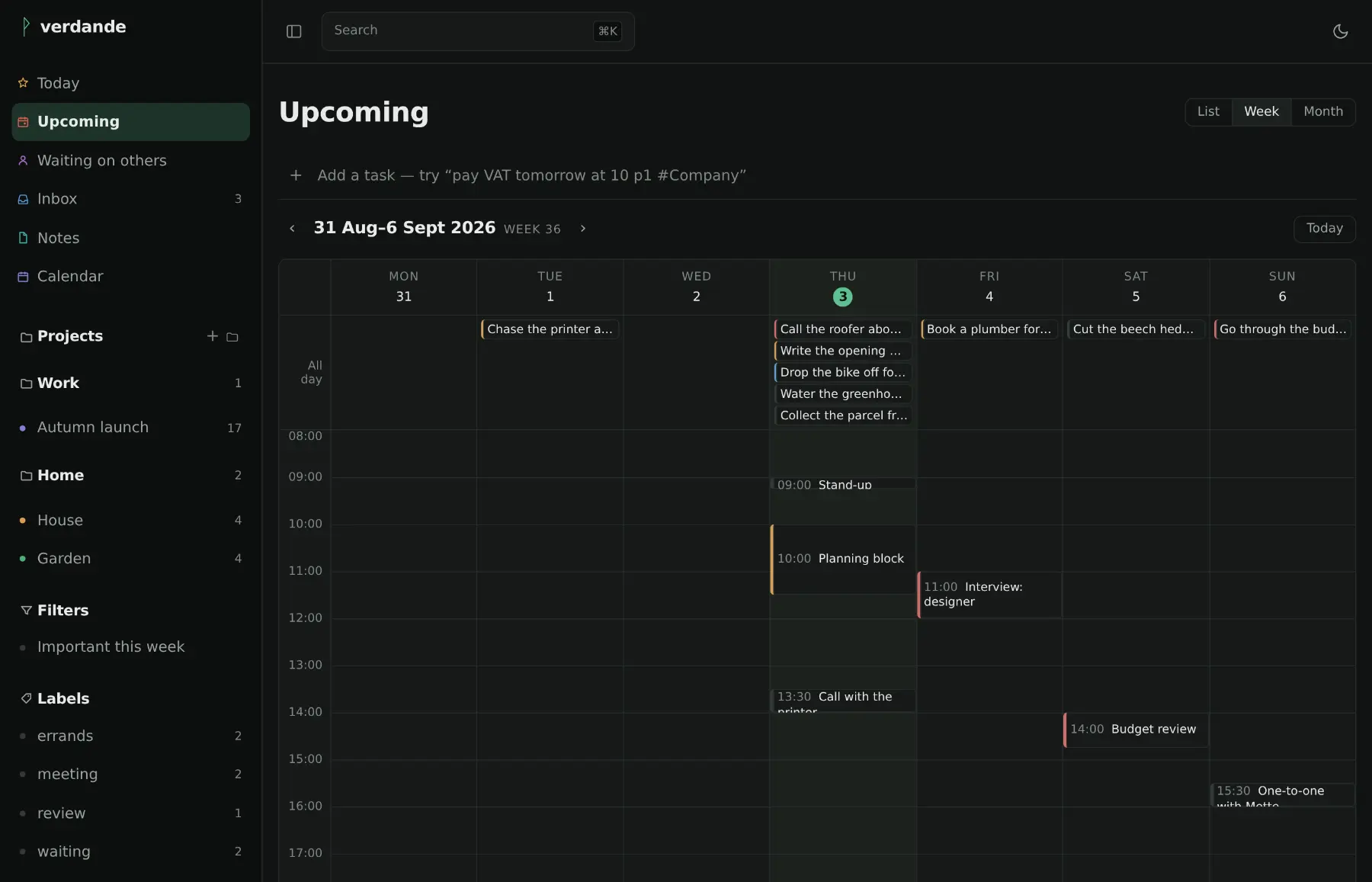Filter by the review label
This screenshot has width=1372, height=882.
tap(130, 813)
